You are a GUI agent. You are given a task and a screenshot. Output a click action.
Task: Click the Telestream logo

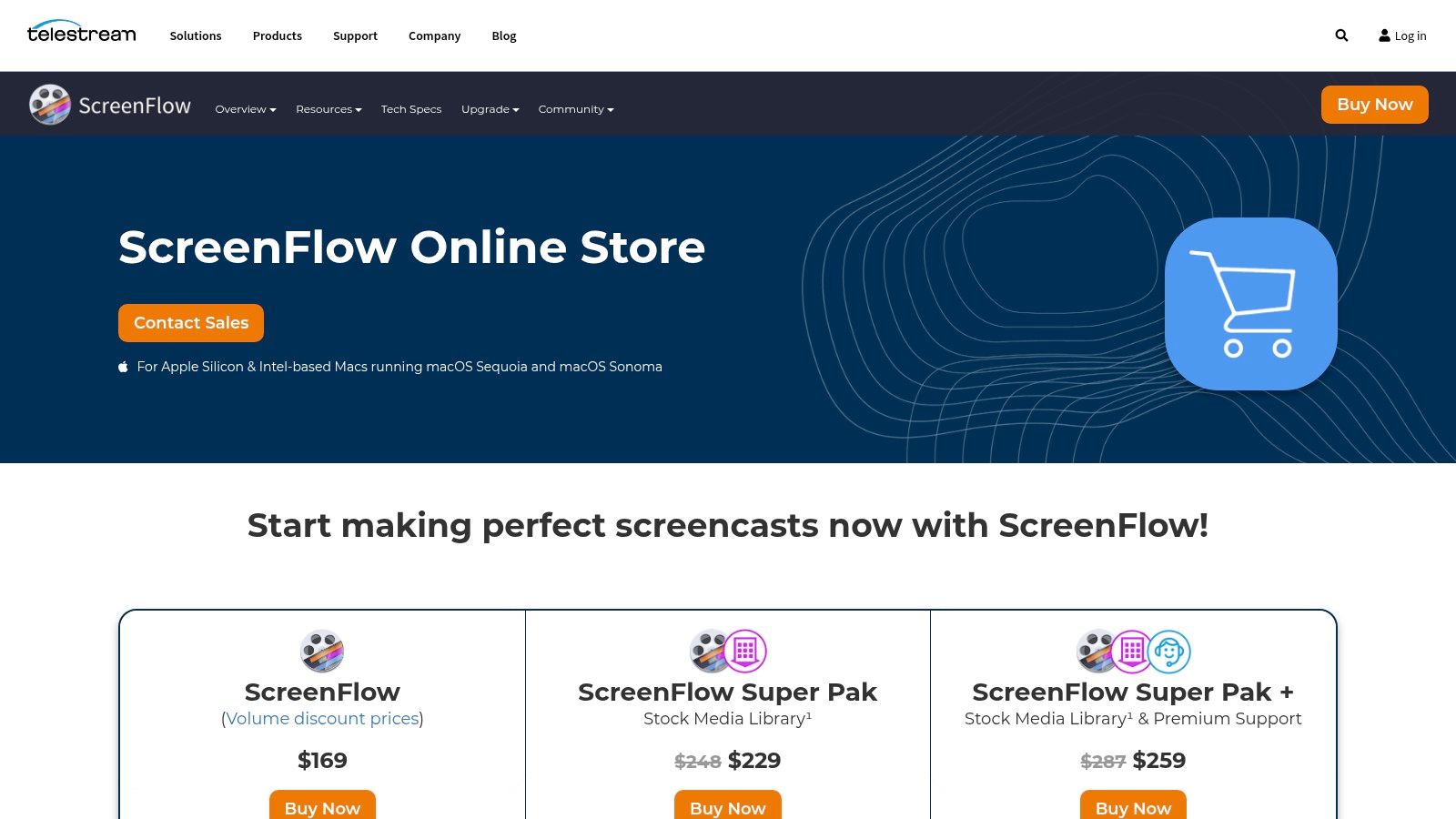click(x=82, y=33)
